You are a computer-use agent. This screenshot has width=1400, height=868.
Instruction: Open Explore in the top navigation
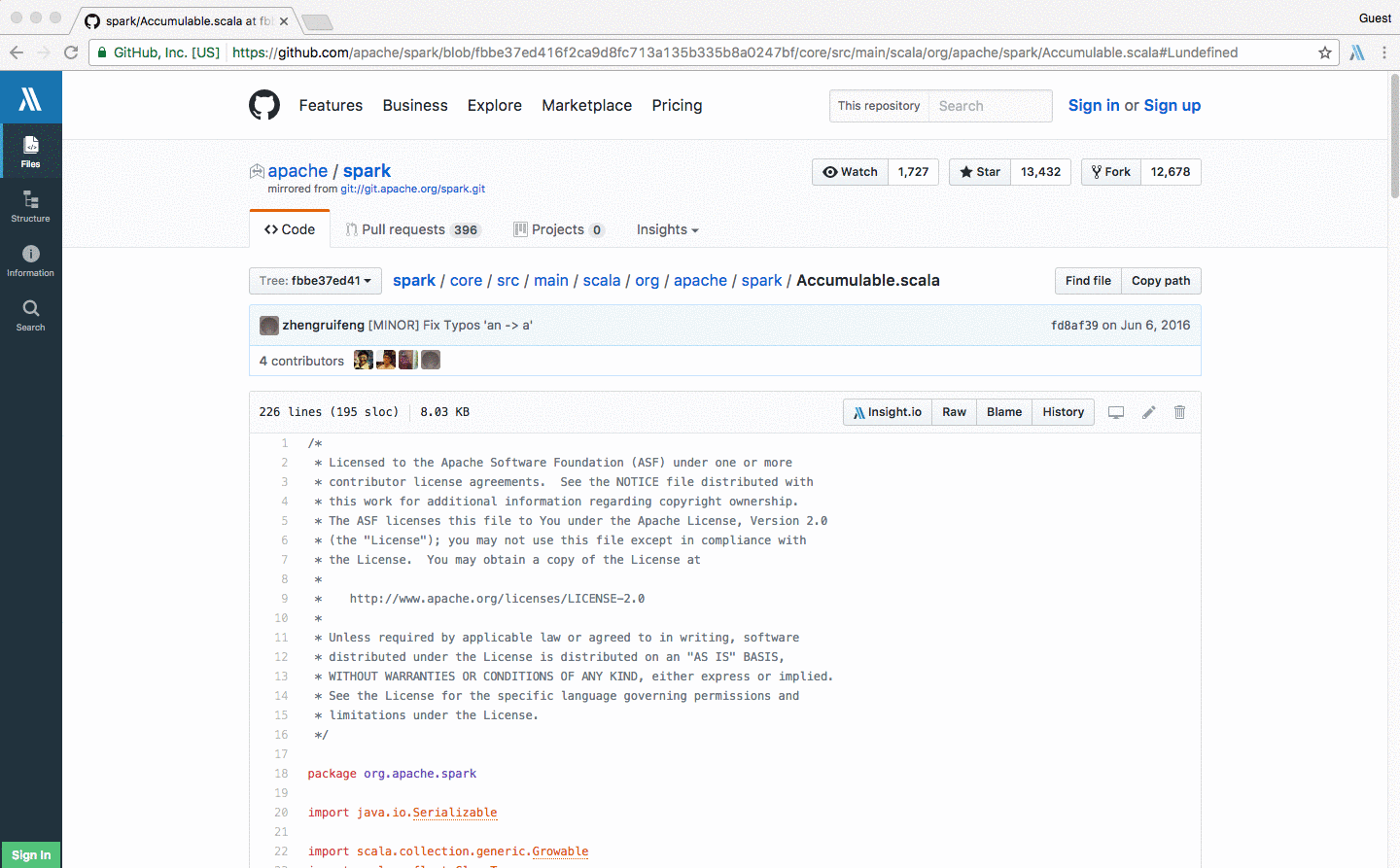pos(495,105)
